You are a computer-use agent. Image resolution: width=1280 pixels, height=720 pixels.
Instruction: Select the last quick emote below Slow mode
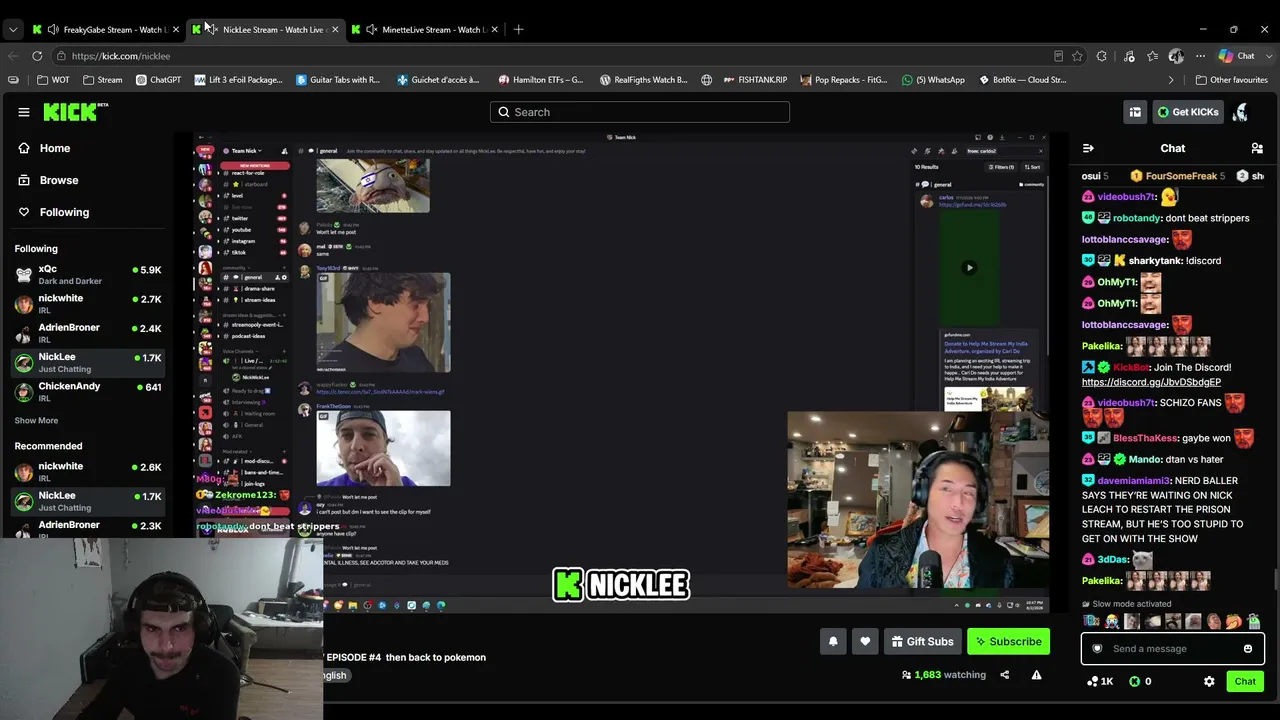tap(1254, 622)
